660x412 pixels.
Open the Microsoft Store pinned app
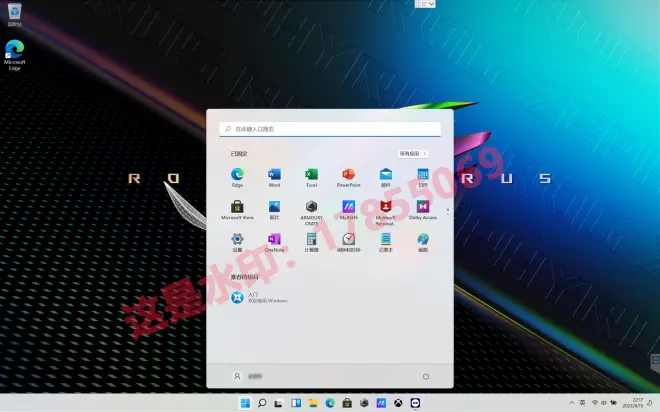[x=238, y=208]
